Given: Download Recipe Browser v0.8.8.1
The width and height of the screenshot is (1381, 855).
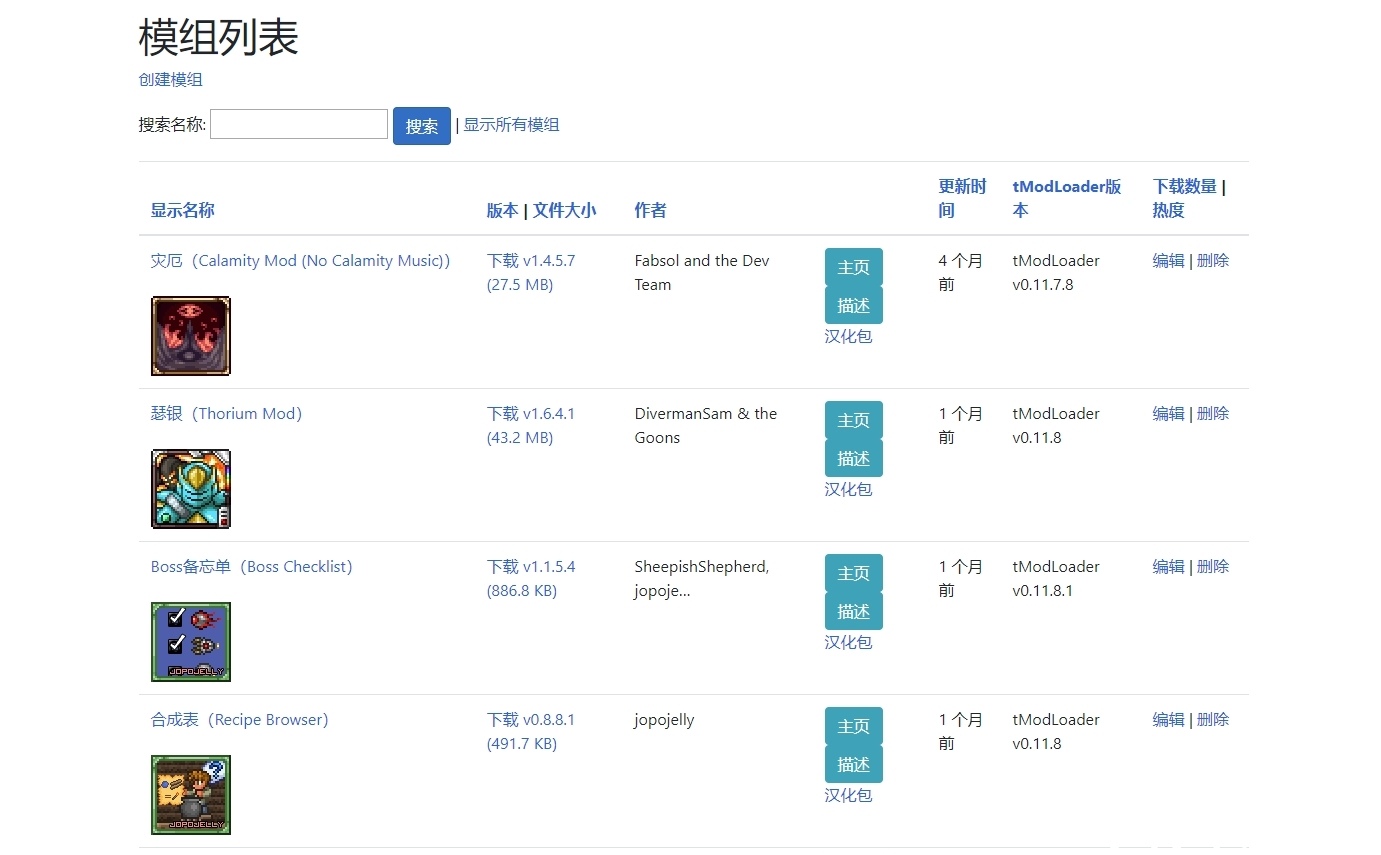Looking at the screenshot, I should coord(530,720).
